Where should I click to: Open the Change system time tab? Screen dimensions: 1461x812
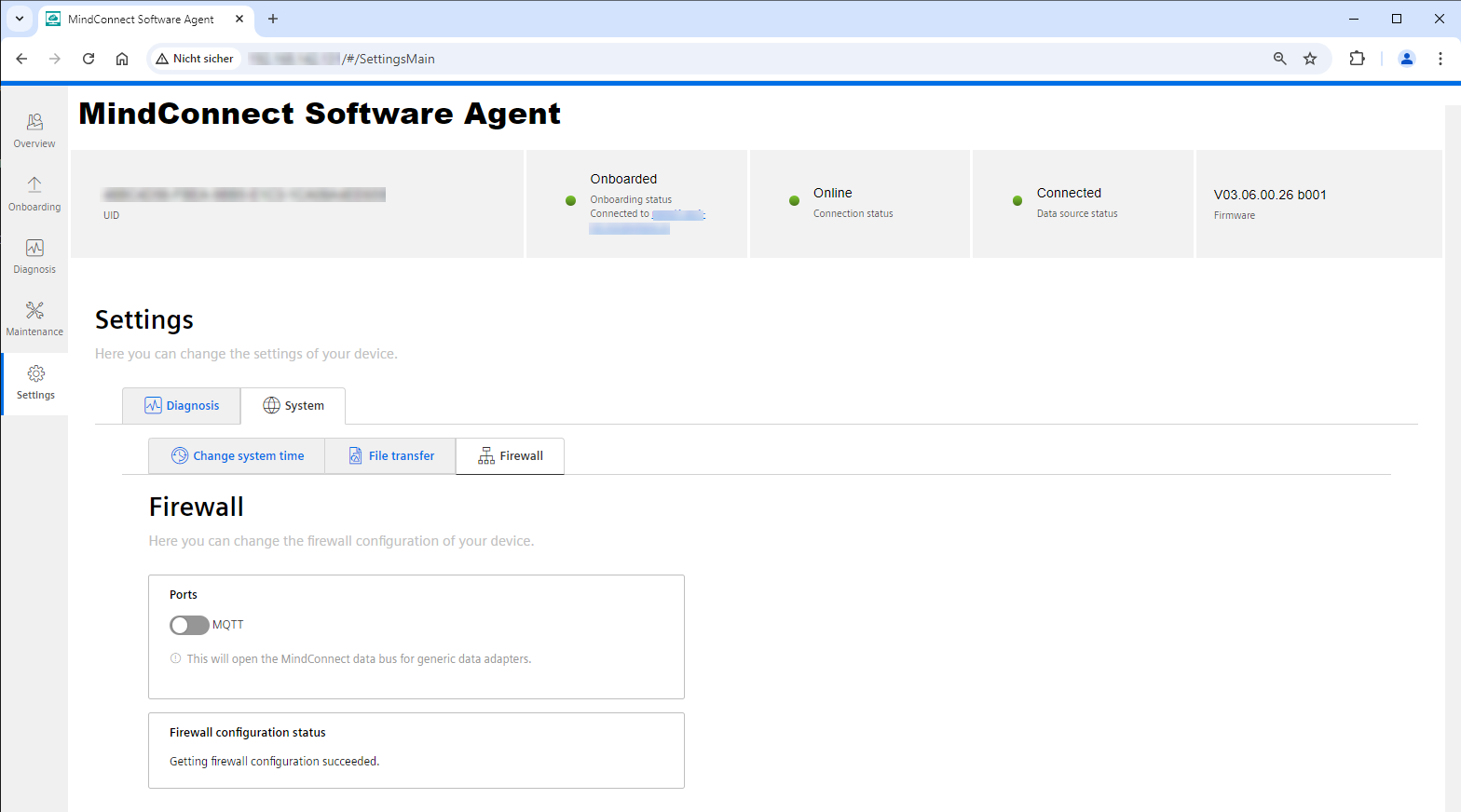[x=237, y=456]
